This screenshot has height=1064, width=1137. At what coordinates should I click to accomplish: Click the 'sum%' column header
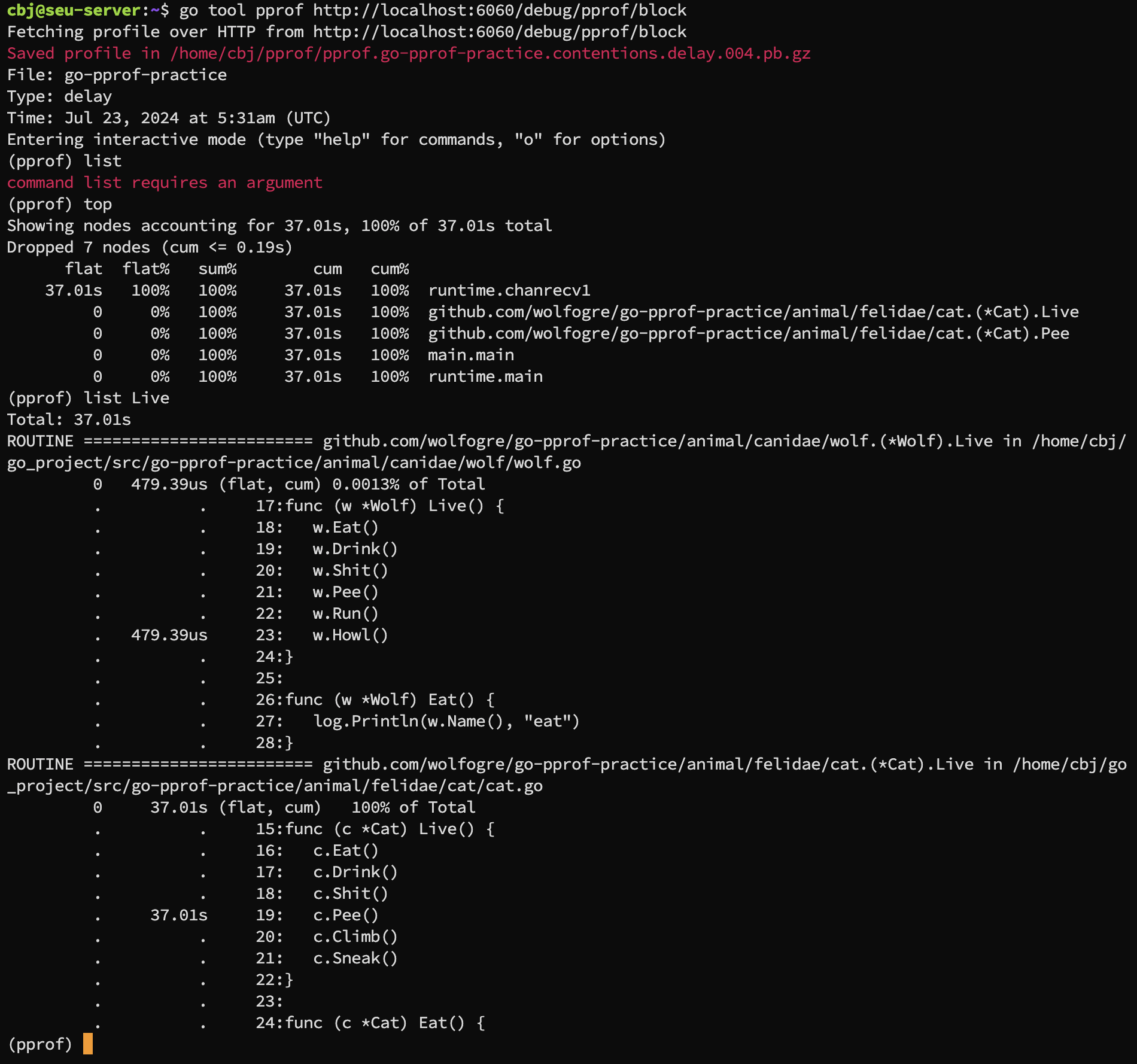(217, 269)
